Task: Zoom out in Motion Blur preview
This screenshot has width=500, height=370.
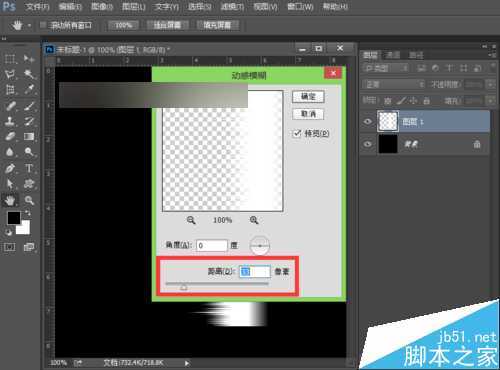Action: tap(191, 220)
